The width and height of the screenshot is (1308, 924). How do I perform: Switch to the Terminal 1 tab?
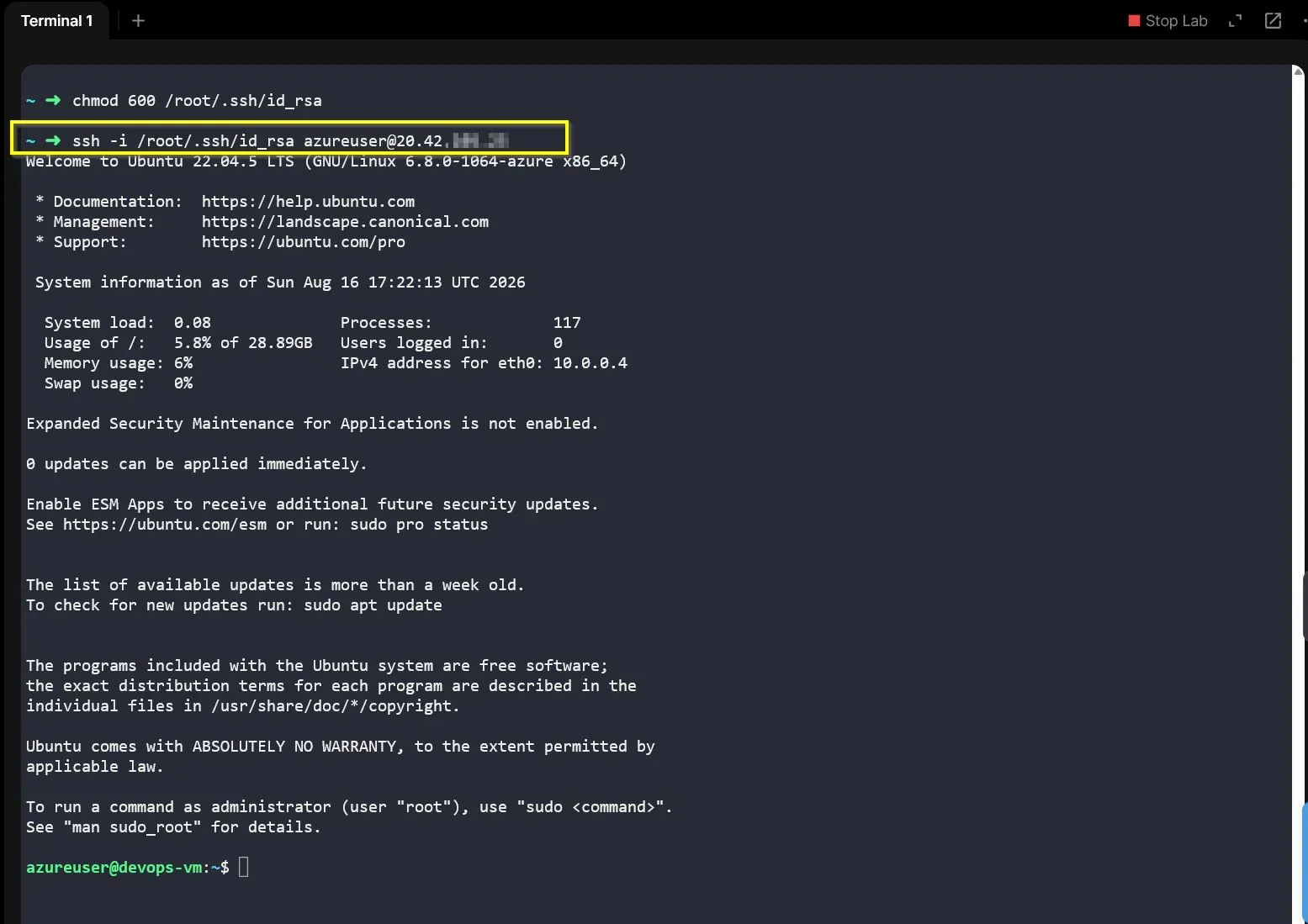click(x=56, y=21)
